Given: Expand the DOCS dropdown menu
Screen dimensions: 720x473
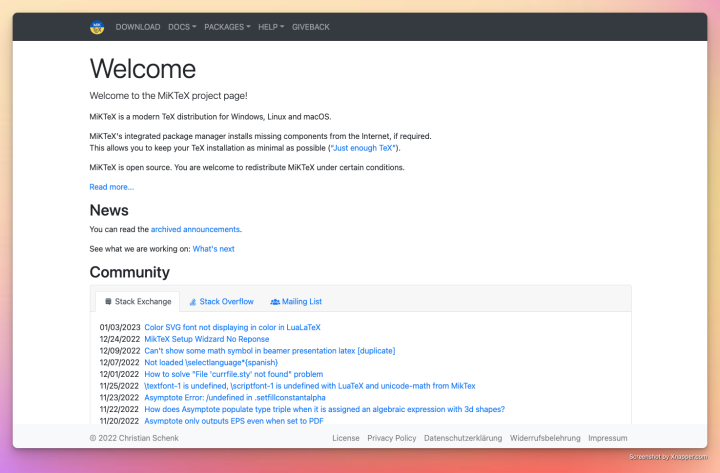Looking at the screenshot, I should (182, 27).
